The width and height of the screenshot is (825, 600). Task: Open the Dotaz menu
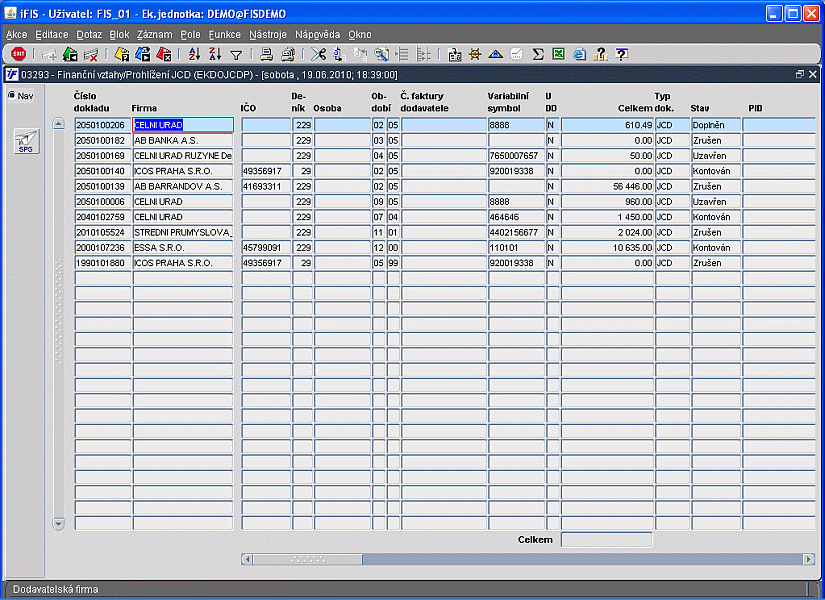tap(89, 34)
